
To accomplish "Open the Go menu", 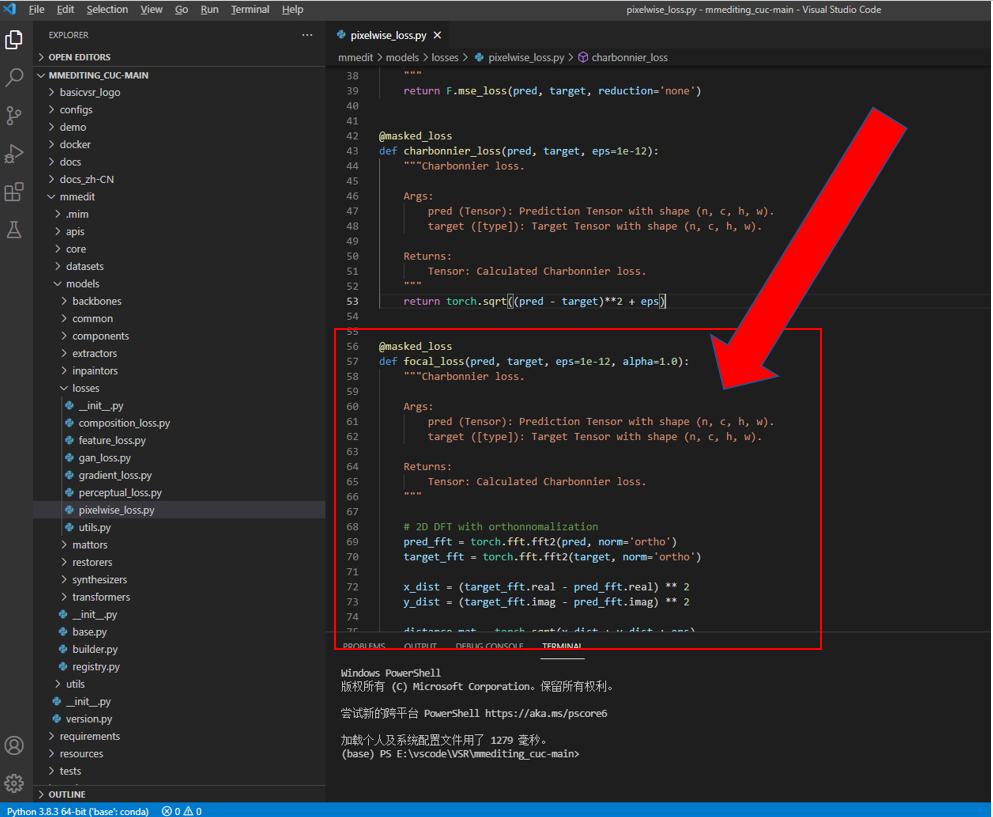I will (x=181, y=10).
